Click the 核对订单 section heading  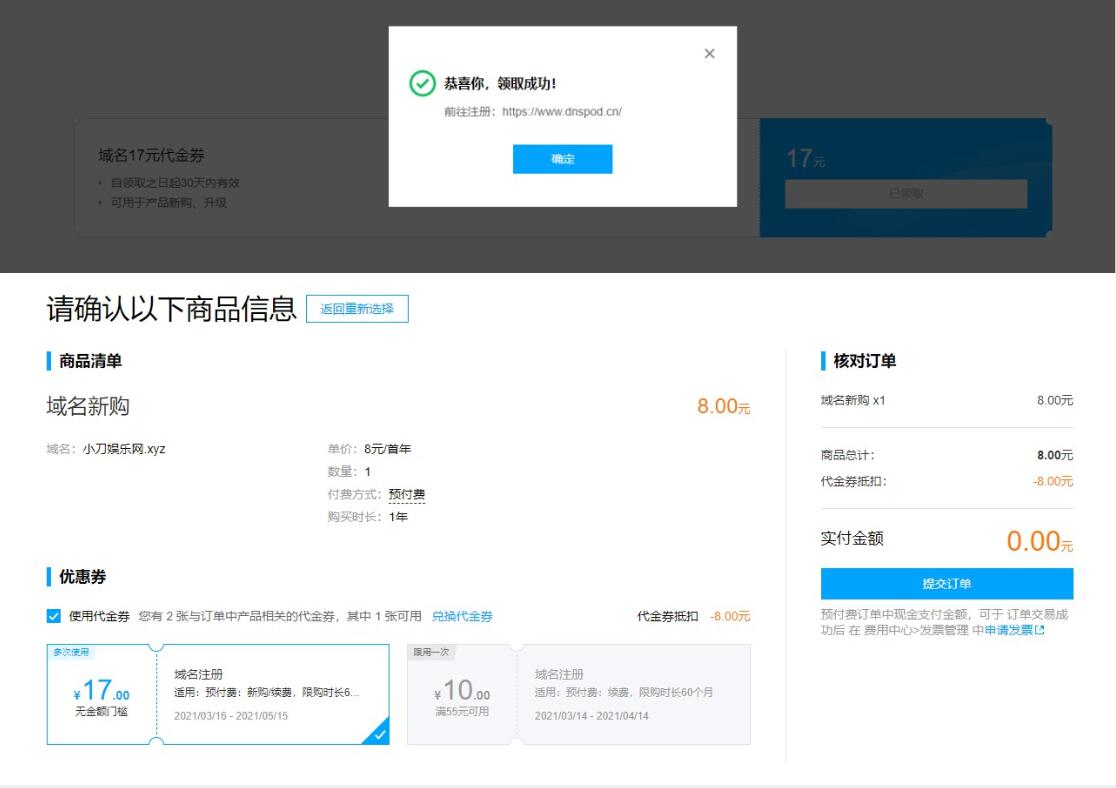click(864, 361)
